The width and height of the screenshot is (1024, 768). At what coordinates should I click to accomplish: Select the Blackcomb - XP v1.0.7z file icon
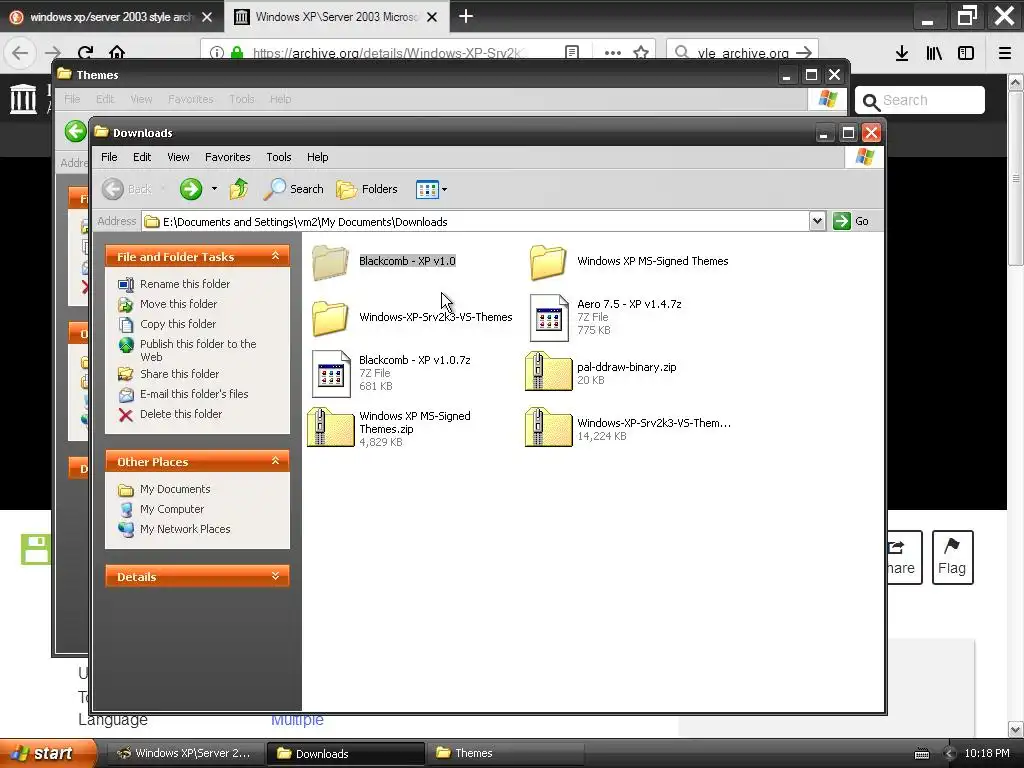click(331, 374)
